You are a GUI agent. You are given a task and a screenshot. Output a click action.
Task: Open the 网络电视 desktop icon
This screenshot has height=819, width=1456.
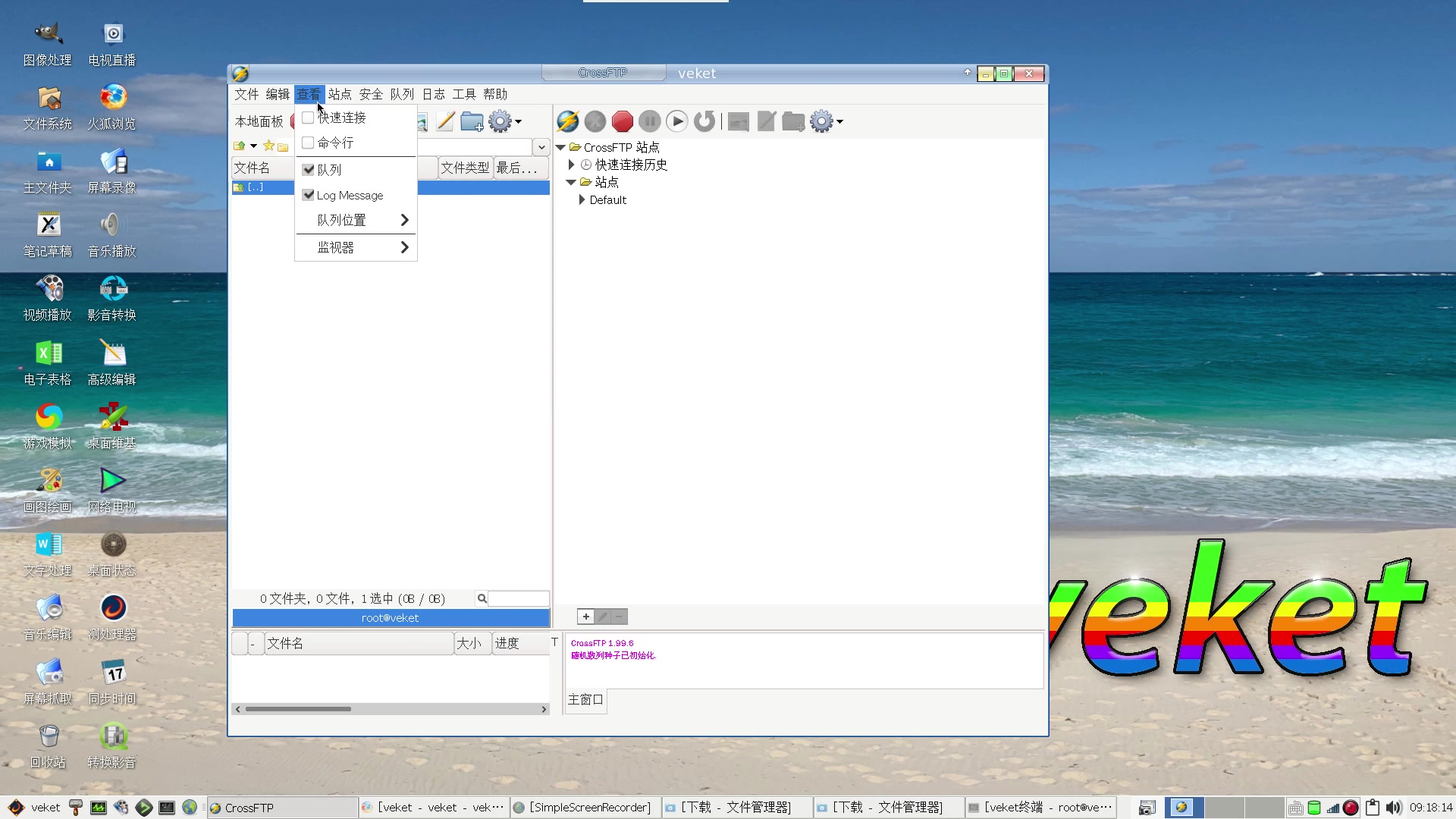click(x=112, y=491)
